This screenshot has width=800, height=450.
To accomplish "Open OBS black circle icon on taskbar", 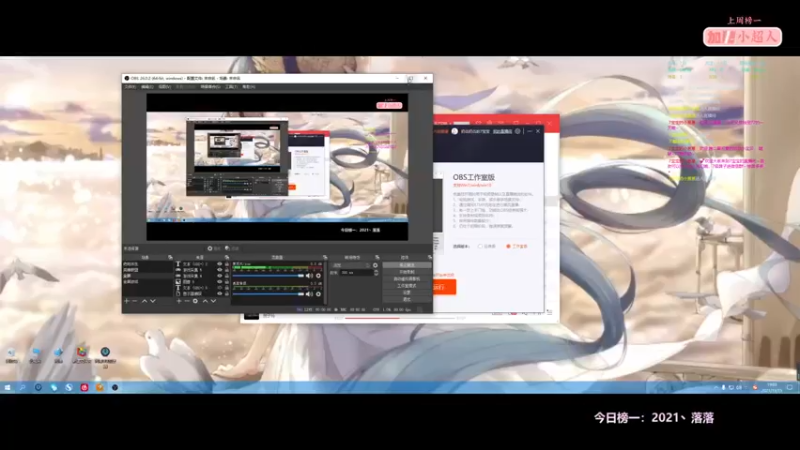I will (115, 387).
